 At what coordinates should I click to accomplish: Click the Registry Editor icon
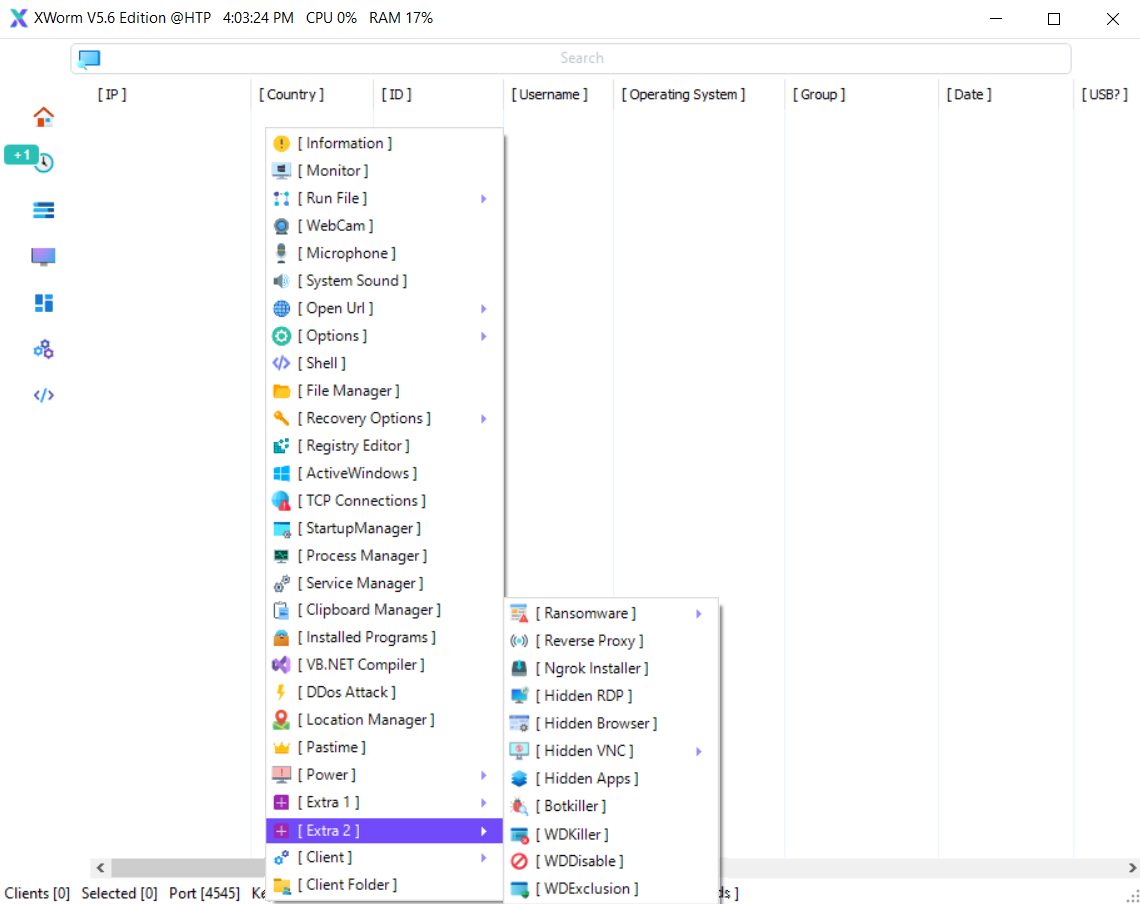click(281, 446)
